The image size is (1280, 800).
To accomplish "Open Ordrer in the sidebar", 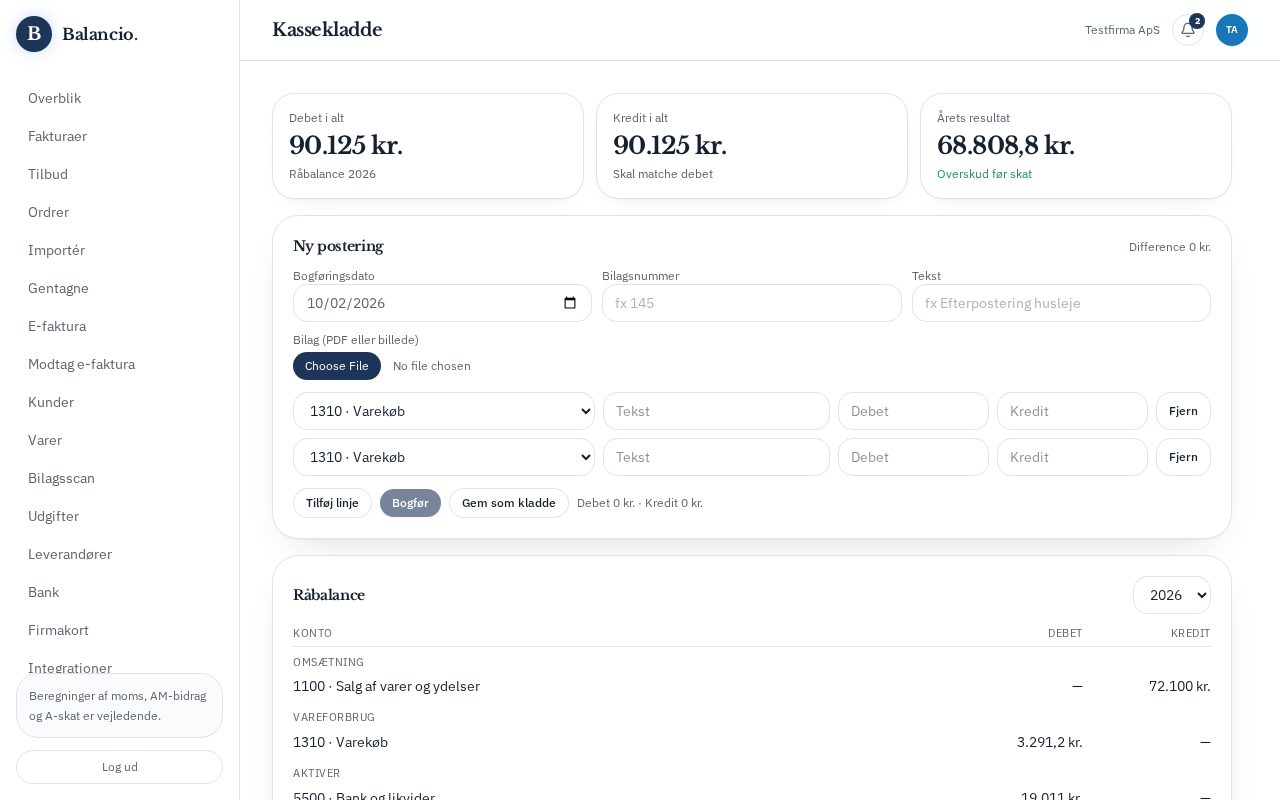I will click(120, 212).
